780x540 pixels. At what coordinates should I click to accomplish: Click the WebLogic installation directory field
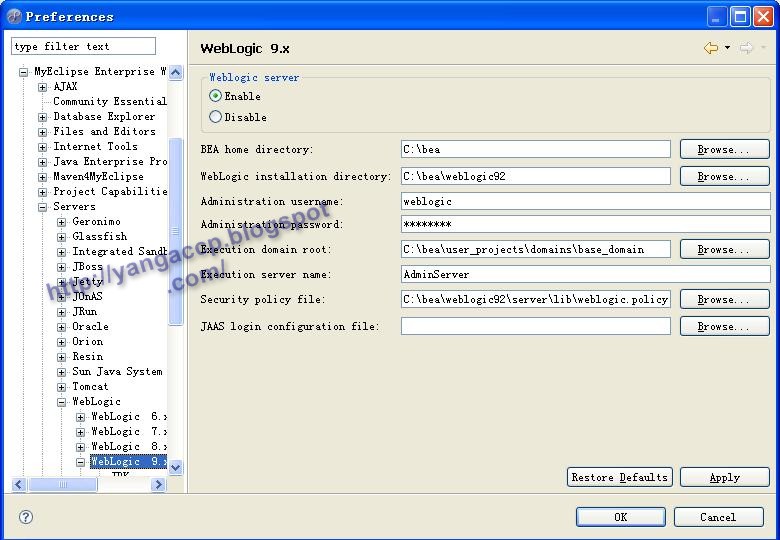point(536,176)
